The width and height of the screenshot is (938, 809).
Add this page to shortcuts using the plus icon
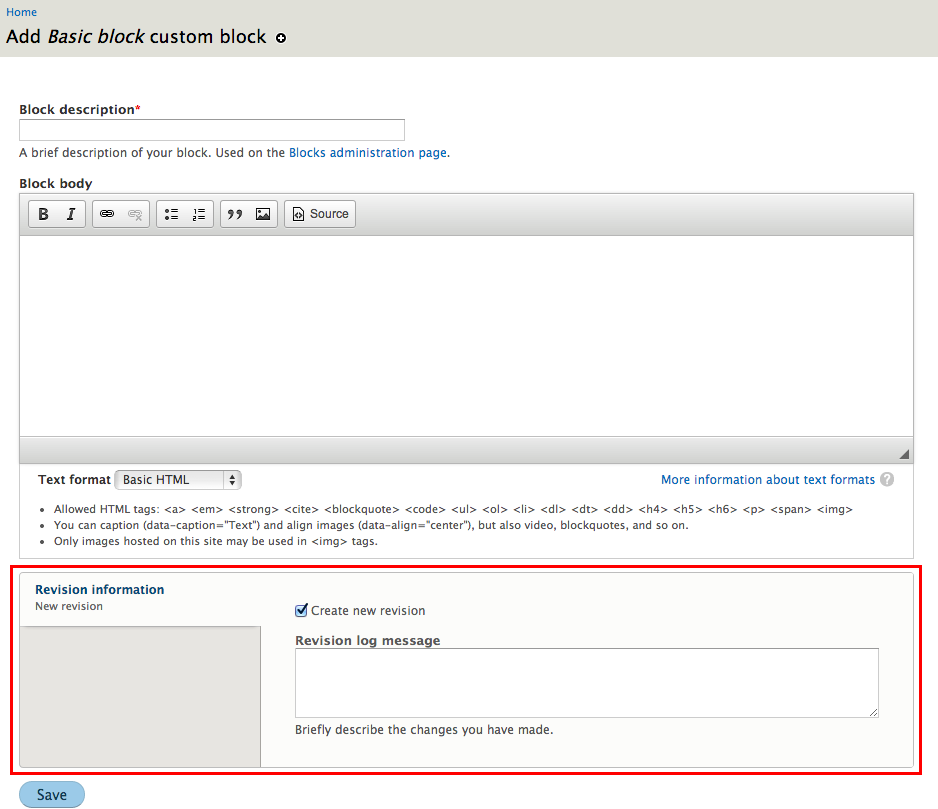(x=281, y=38)
